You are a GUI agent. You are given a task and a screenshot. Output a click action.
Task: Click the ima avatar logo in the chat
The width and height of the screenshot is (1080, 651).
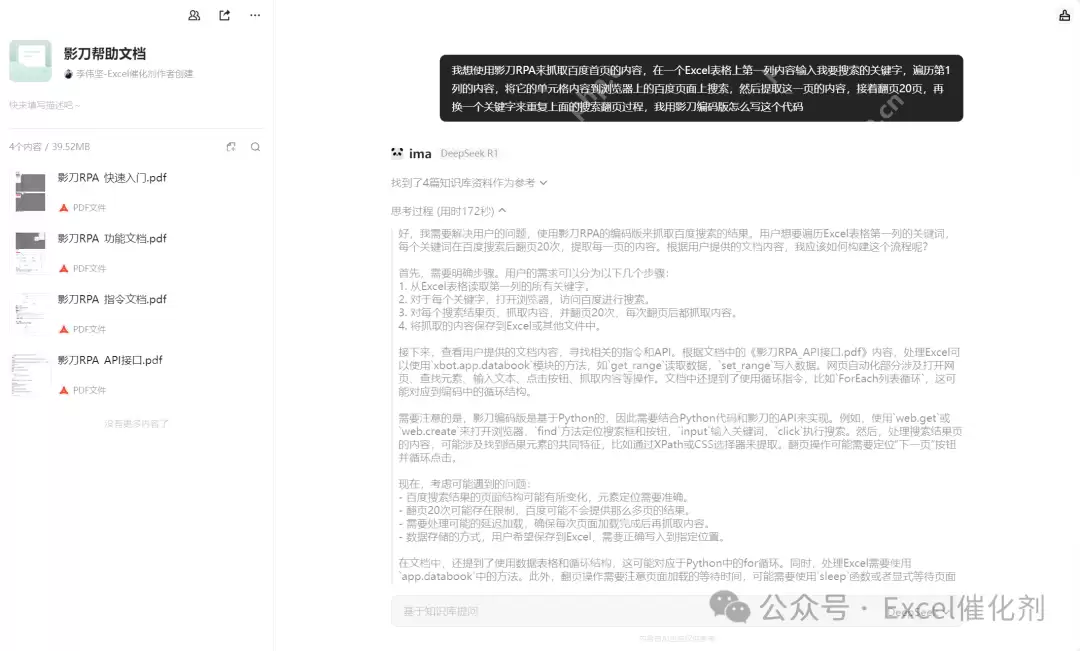click(397, 152)
